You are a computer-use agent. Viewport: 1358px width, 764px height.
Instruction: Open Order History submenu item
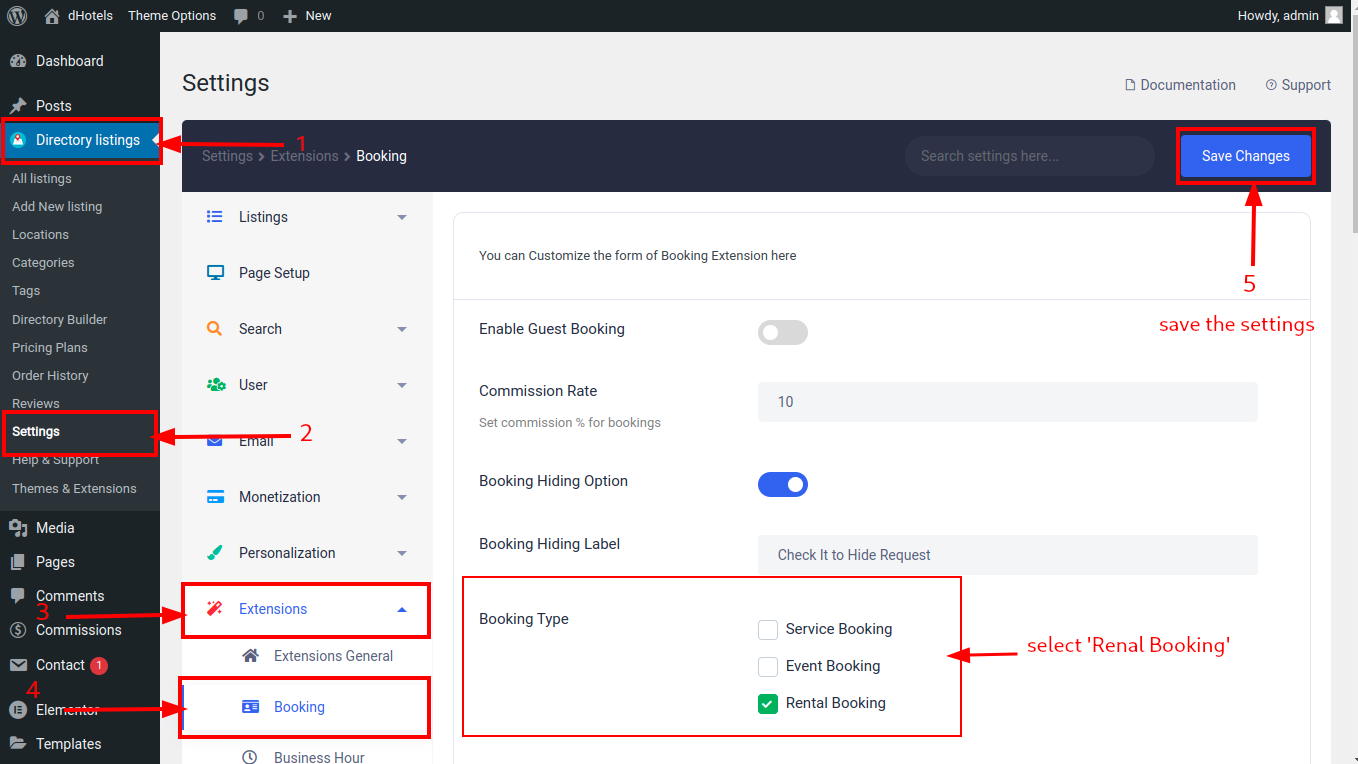[x=50, y=375]
